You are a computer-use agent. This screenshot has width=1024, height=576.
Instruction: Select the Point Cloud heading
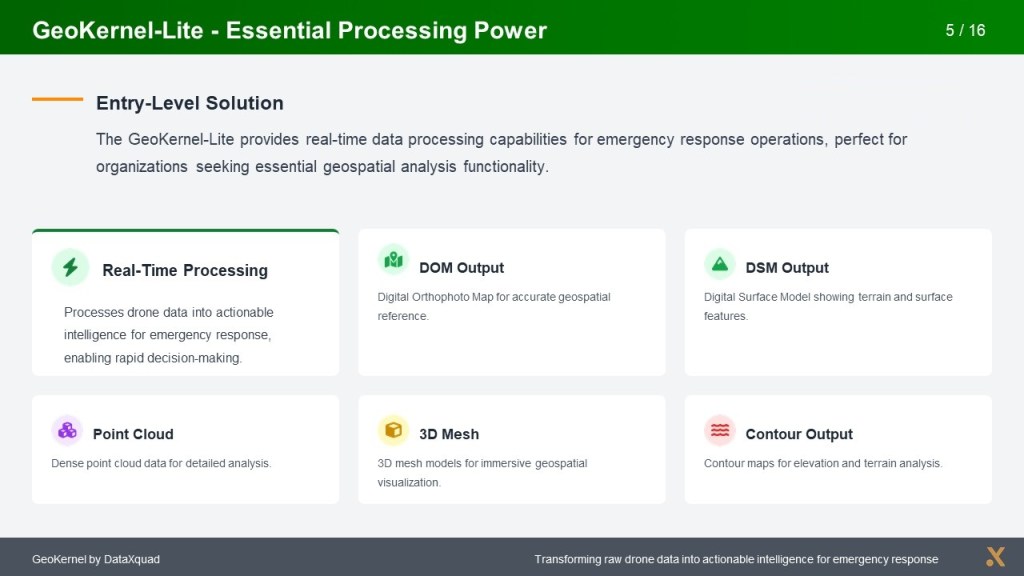133,434
